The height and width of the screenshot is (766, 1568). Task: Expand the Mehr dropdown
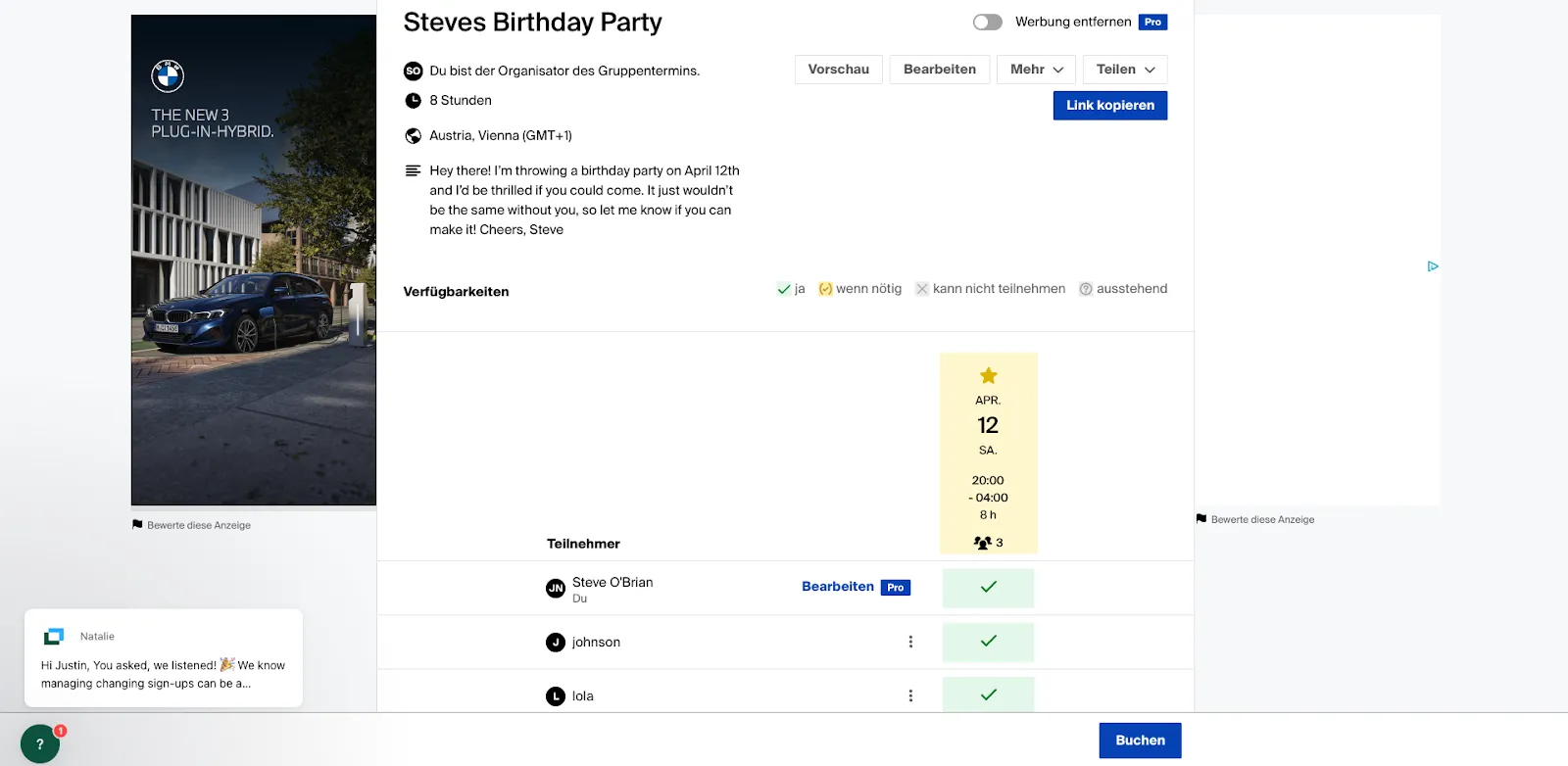[x=1036, y=70]
